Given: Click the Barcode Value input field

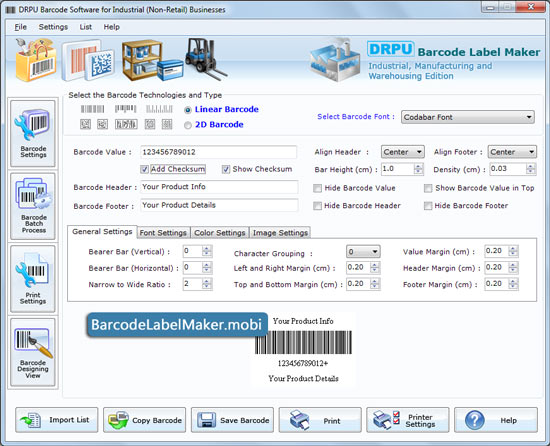Looking at the screenshot, I should pos(219,152).
